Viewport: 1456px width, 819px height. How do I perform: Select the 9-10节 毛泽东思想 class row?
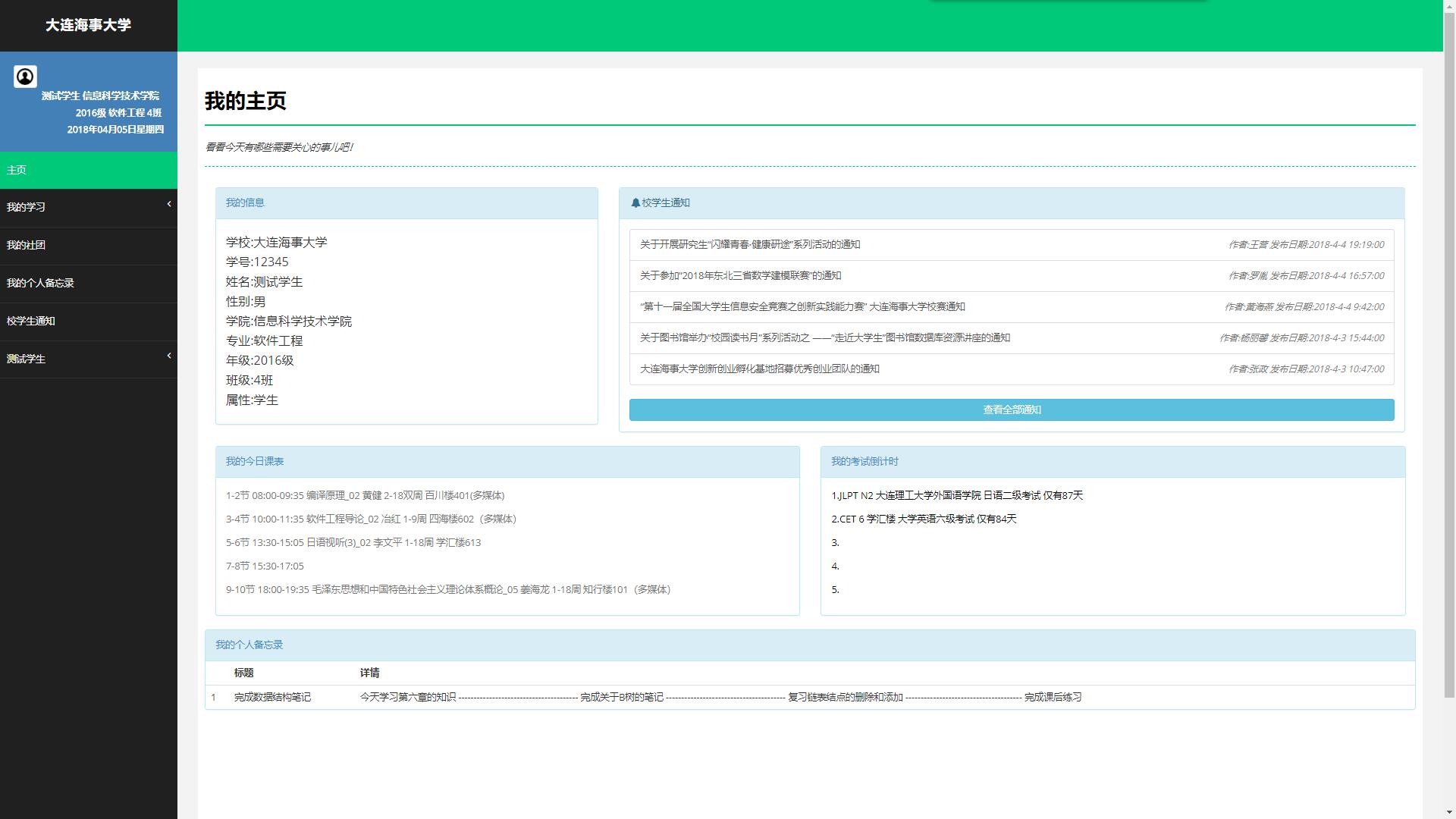(x=448, y=589)
